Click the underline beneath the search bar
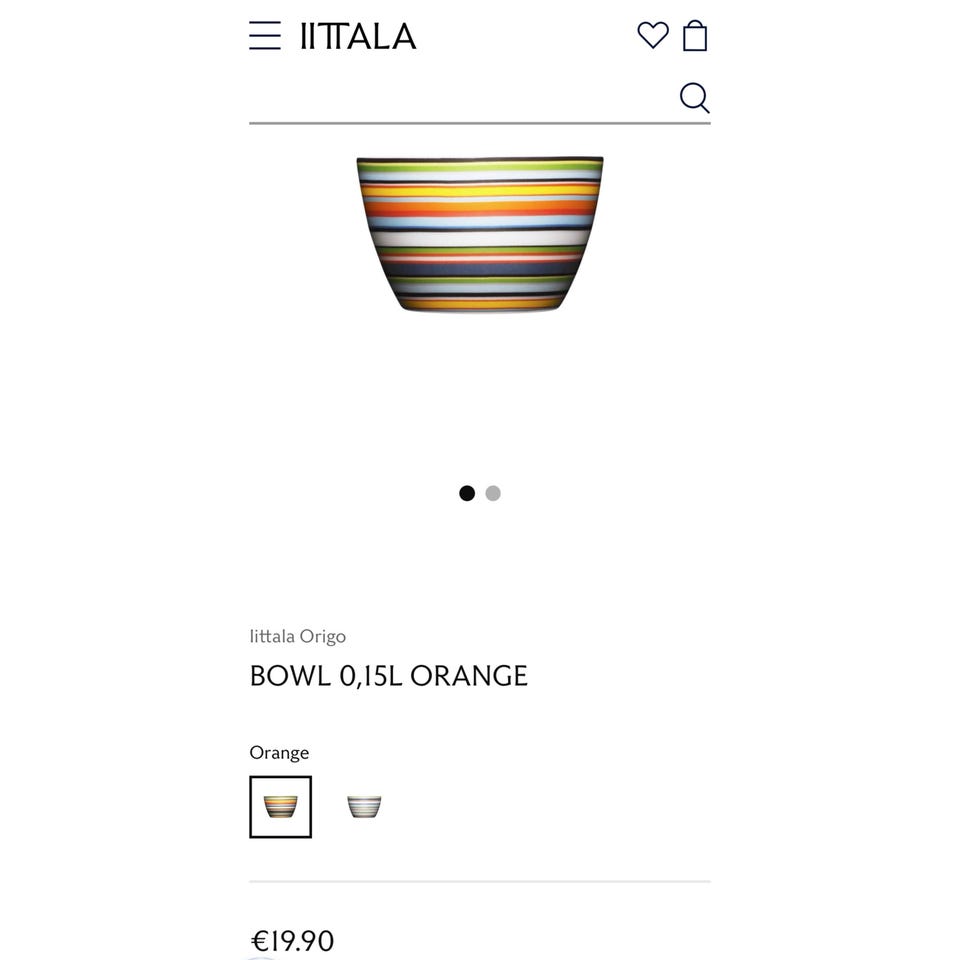Image resolution: width=960 pixels, height=960 pixels. pos(480,123)
